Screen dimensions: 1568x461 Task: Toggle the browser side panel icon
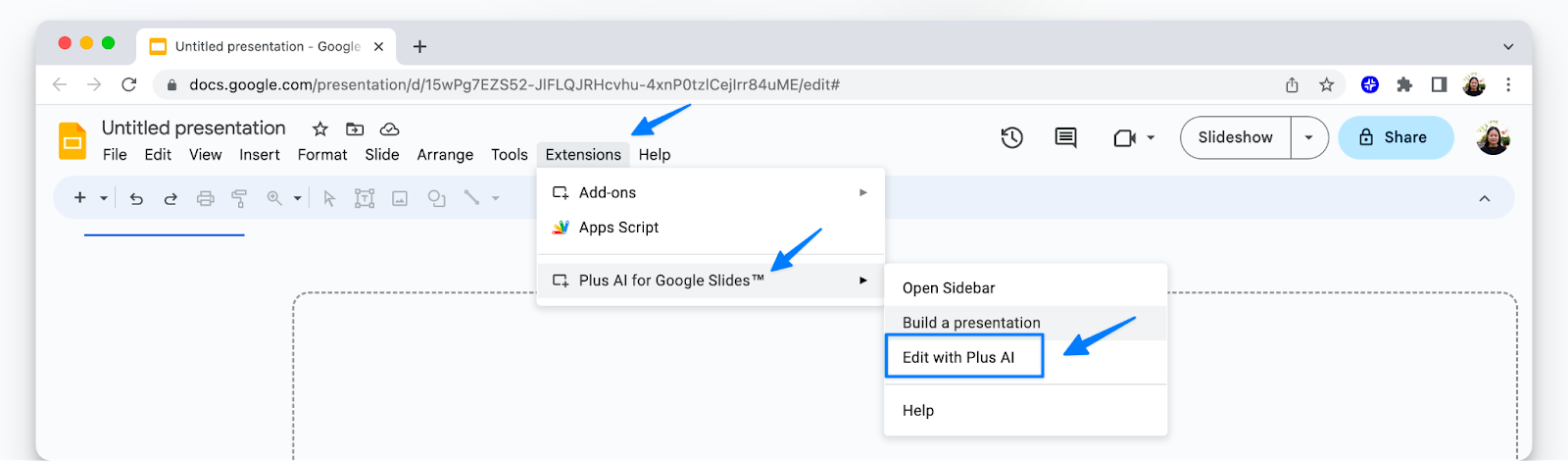click(1439, 85)
